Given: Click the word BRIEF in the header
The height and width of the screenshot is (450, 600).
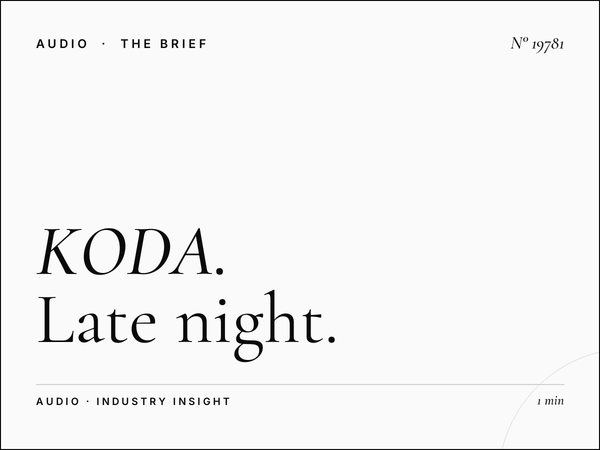Looking at the screenshot, I should [x=184, y=44].
